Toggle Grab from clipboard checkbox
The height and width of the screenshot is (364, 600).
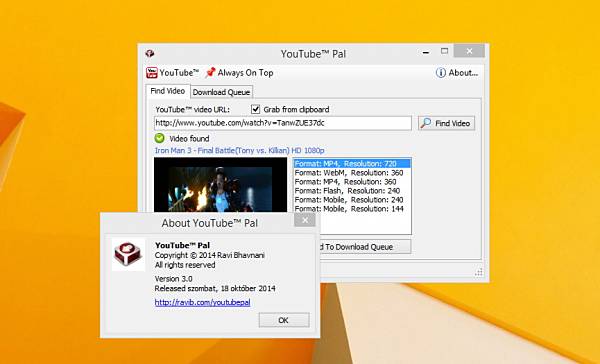tap(255, 109)
